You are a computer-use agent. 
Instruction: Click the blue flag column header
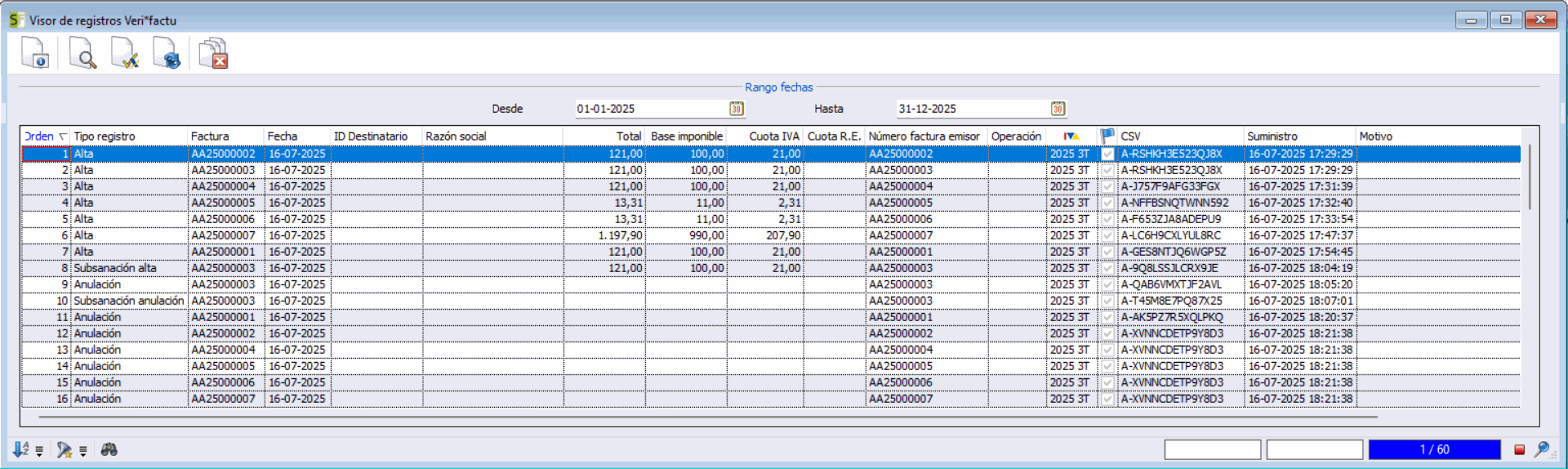(1107, 136)
